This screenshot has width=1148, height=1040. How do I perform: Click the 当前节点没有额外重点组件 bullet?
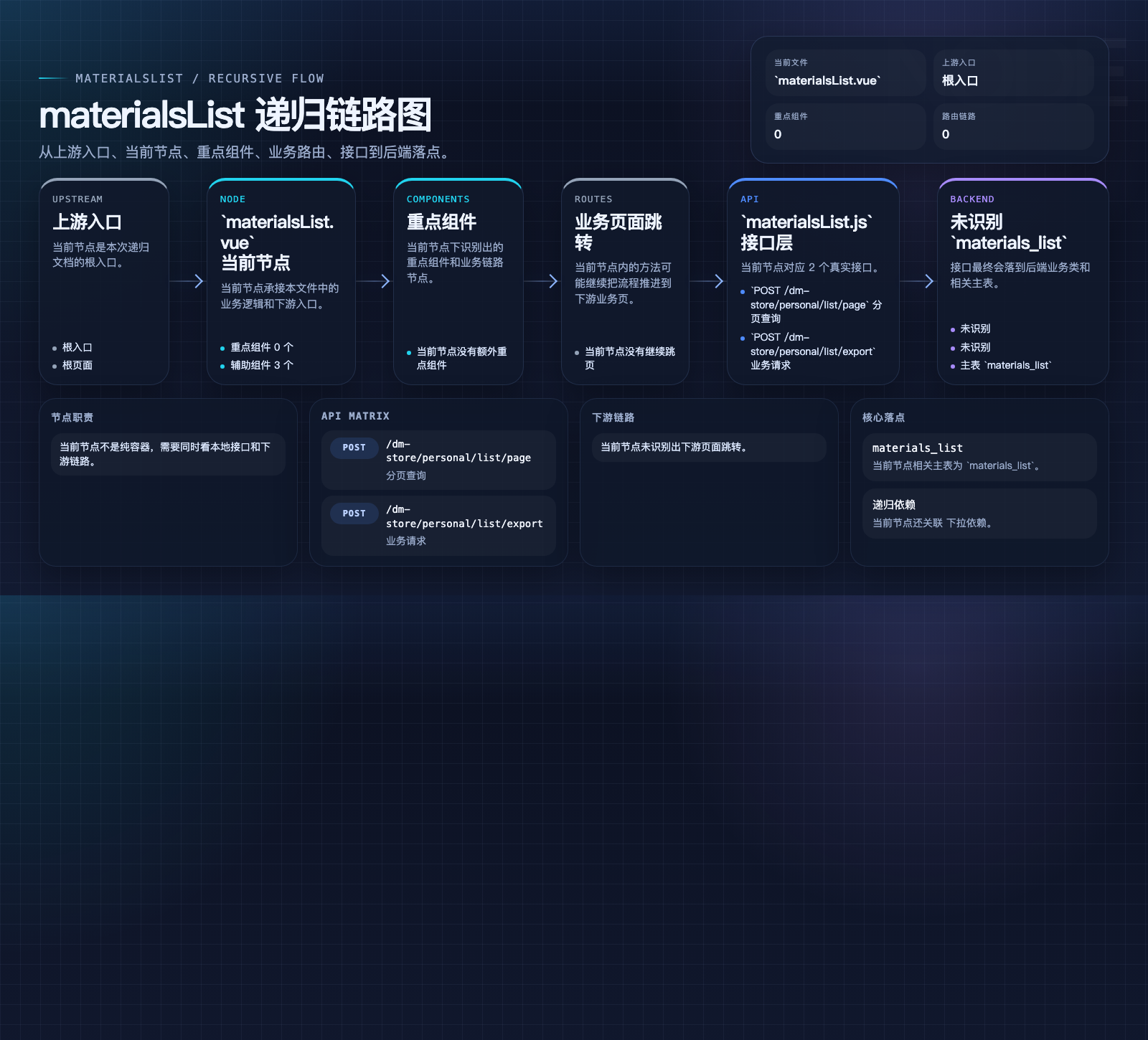[x=458, y=358]
